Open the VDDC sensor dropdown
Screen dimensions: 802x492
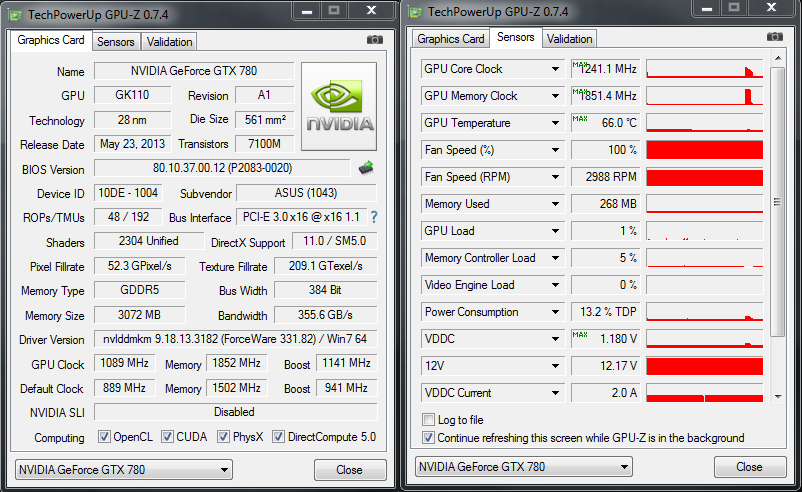[x=555, y=339]
